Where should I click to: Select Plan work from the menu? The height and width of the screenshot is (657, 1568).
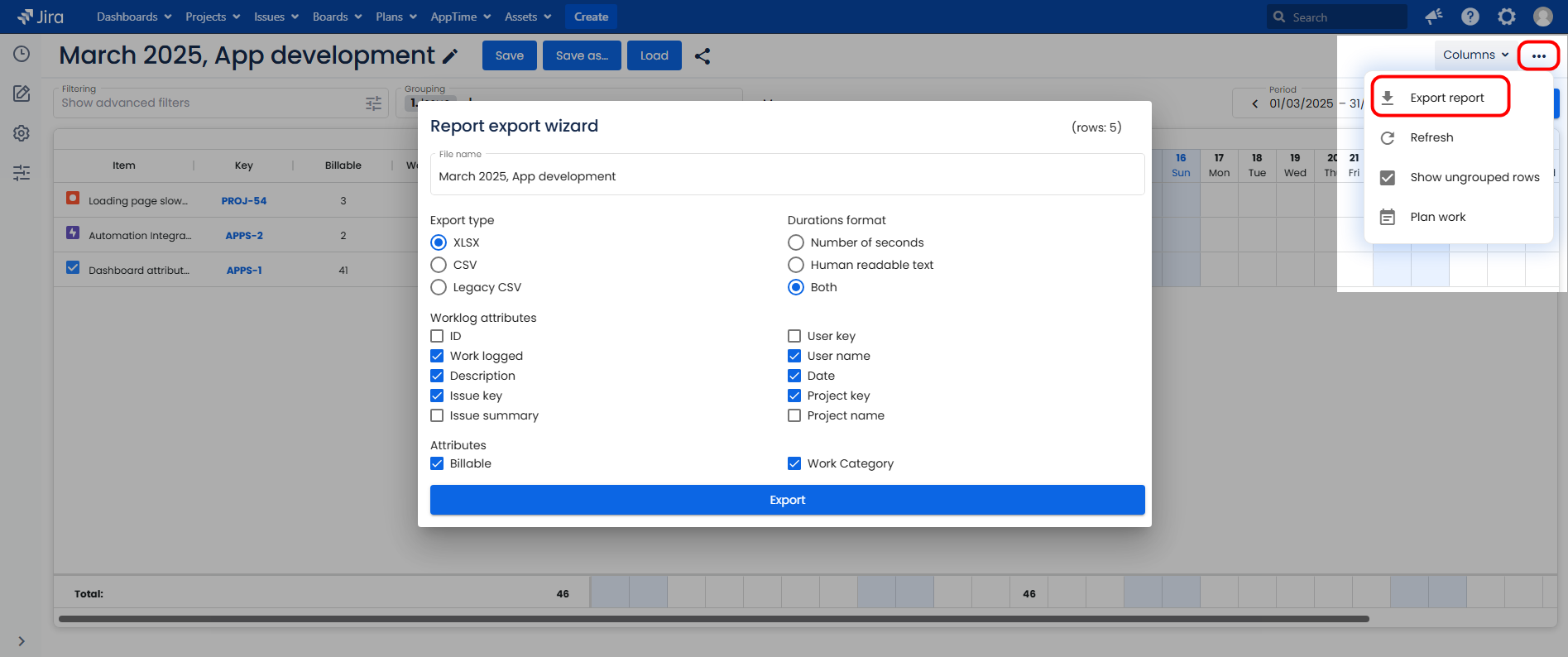tap(1437, 217)
